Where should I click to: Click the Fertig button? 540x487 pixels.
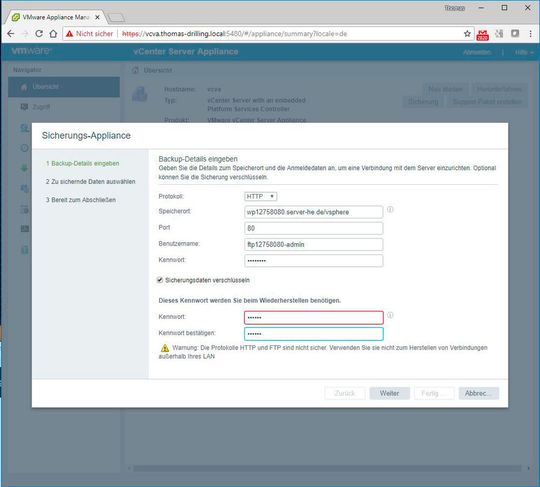pyautogui.click(x=434, y=393)
